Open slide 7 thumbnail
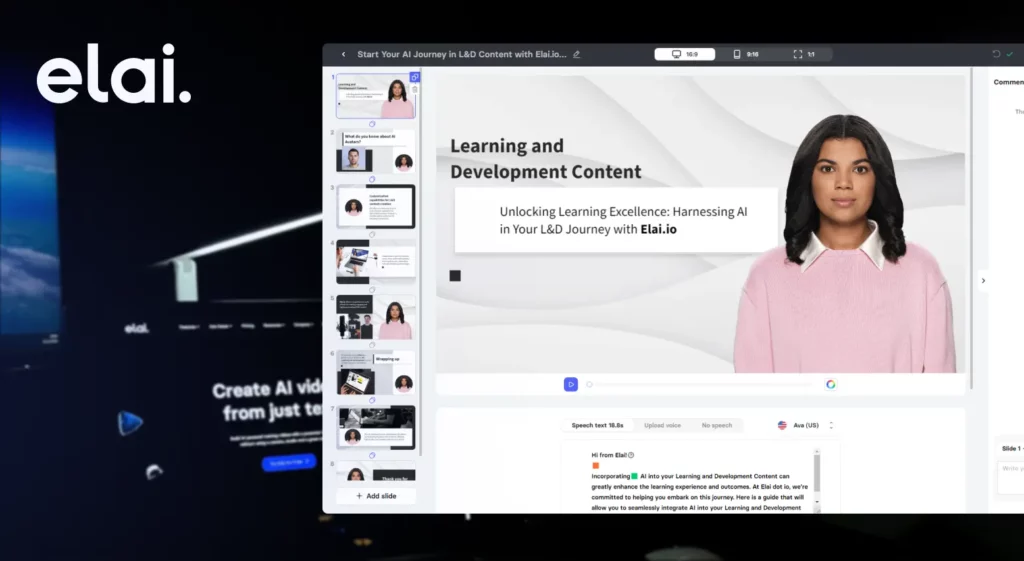The width and height of the screenshot is (1024, 561). pyautogui.click(x=376, y=428)
